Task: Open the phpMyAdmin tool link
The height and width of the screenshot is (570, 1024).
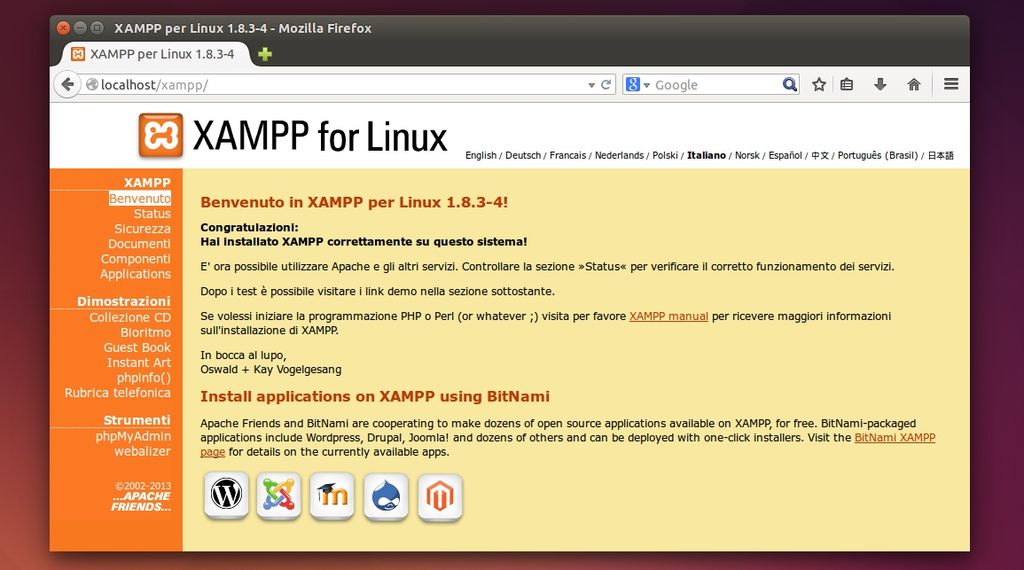Action: 133,437
